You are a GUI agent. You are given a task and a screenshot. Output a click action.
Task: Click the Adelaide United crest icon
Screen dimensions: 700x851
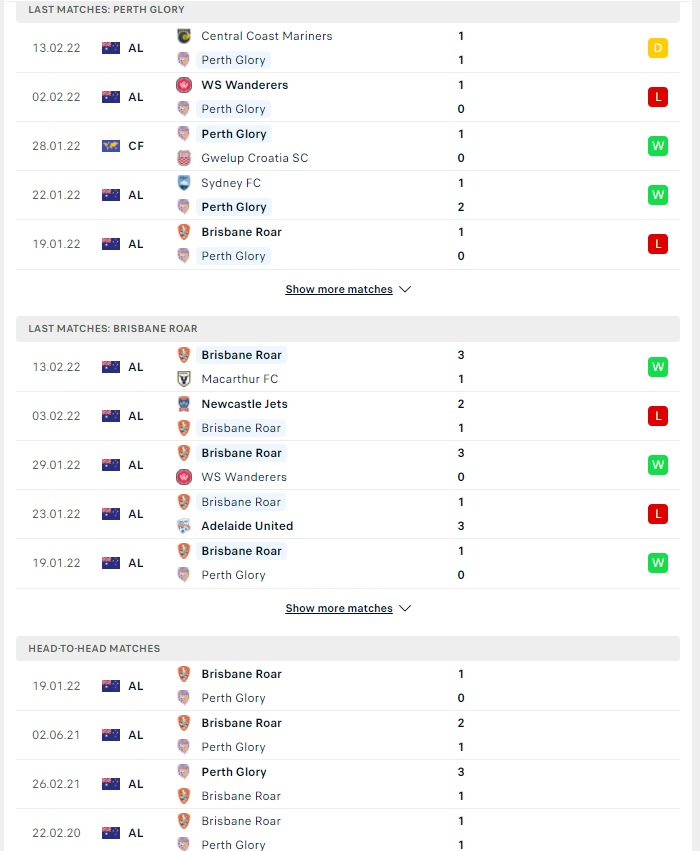pos(184,526)
